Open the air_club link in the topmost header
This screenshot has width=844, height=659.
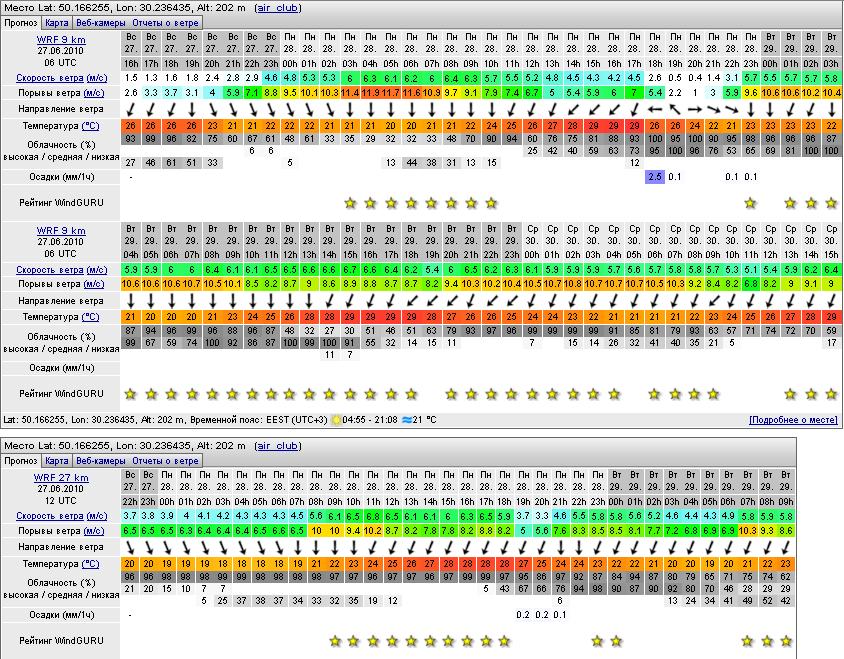[x=277, y=7]
